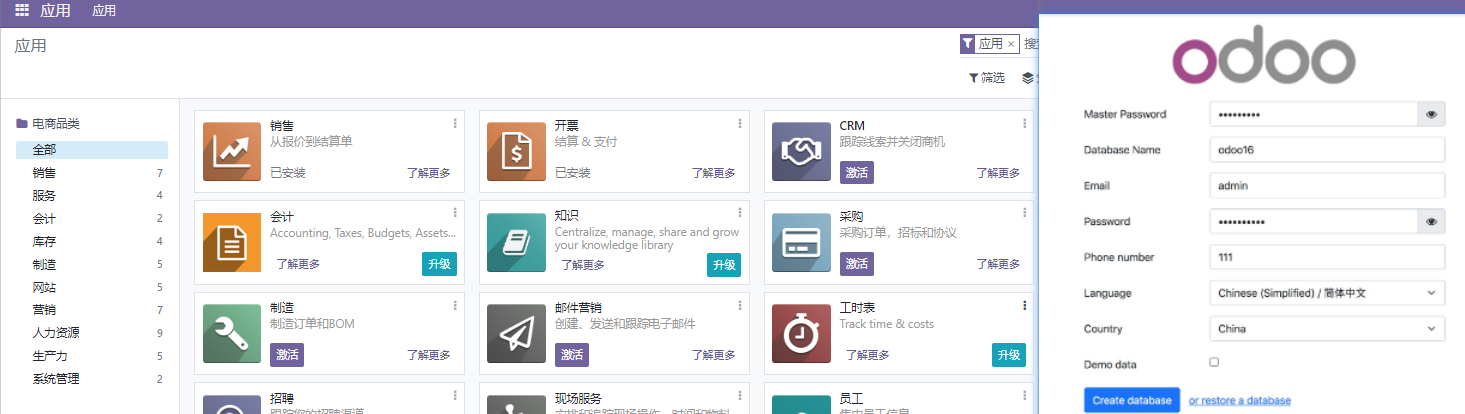Activate the 邮件营销 app
This screenshot has height=414, width=1465.
coord(572,355)
